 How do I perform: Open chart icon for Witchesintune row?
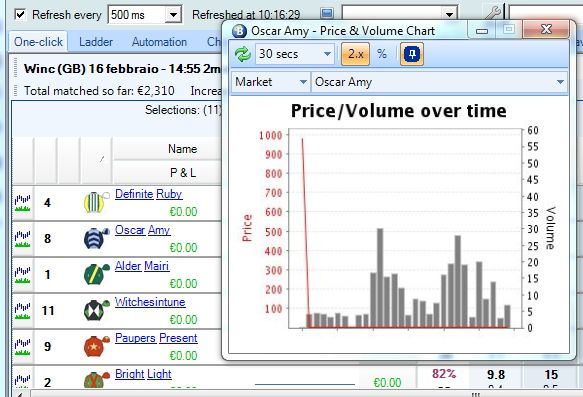click(23, 311)
